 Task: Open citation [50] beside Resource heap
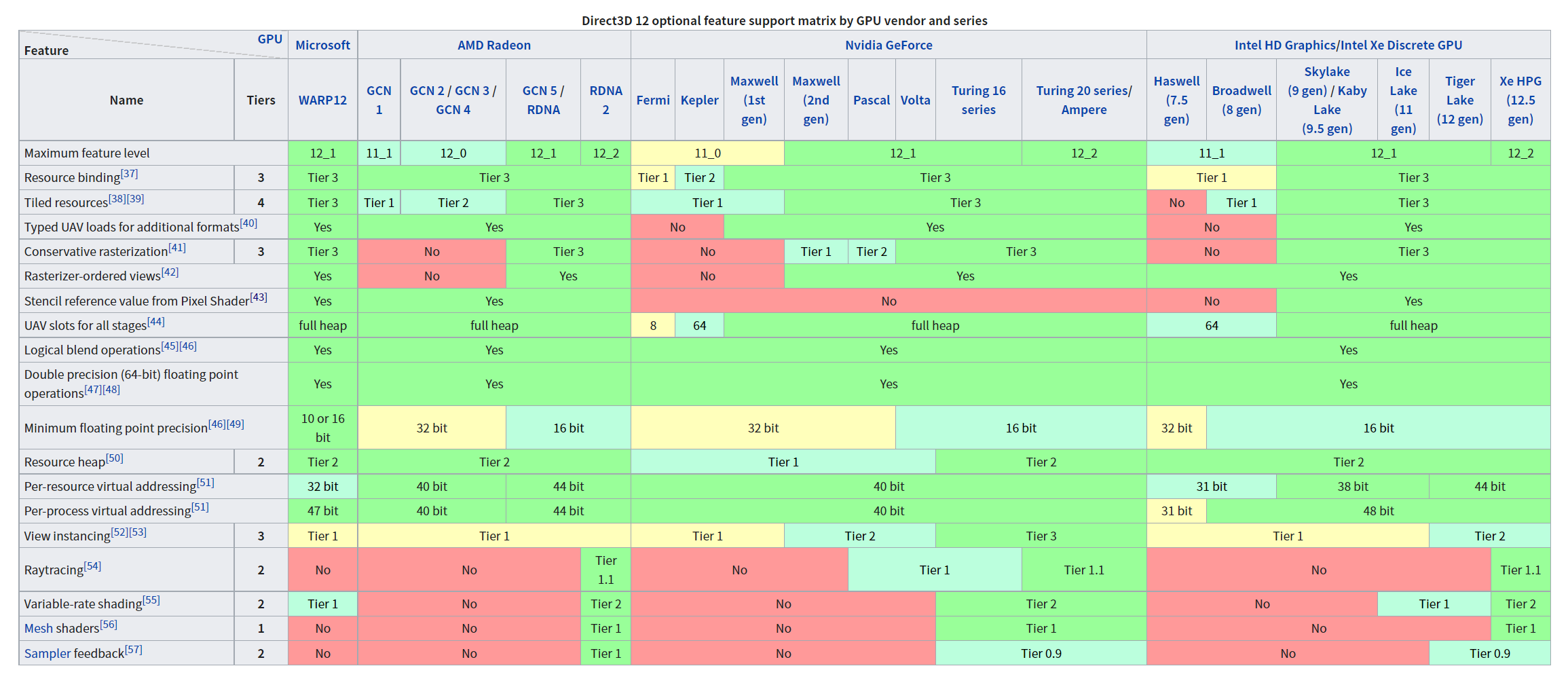pyautogui.click(x=115, y=458)
